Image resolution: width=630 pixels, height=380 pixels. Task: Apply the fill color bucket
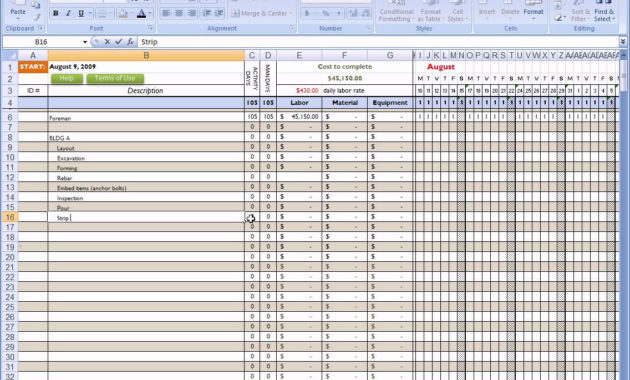[x=123, y=13]
